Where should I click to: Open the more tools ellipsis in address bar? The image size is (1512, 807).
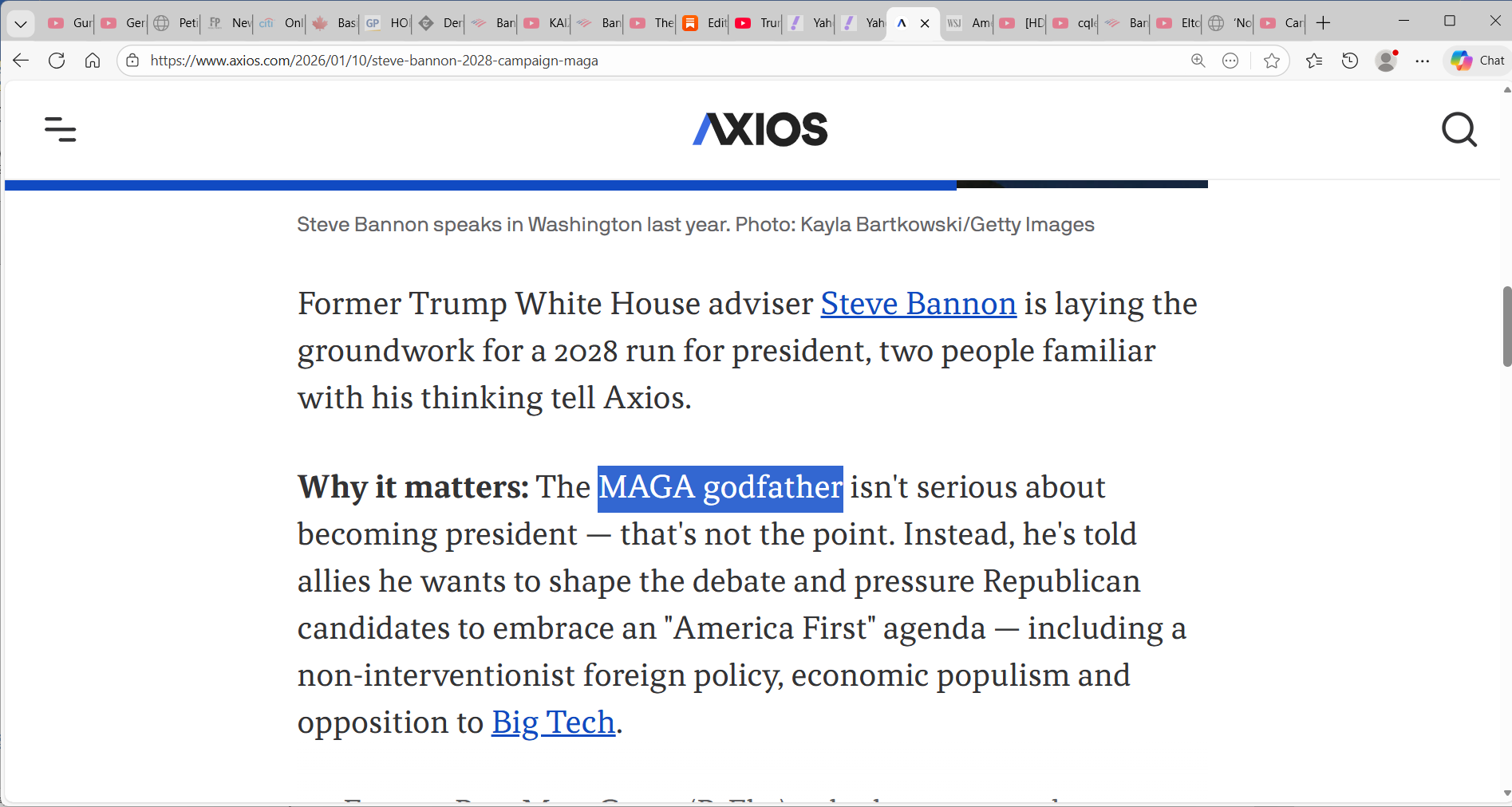[x=1230, y=61]
